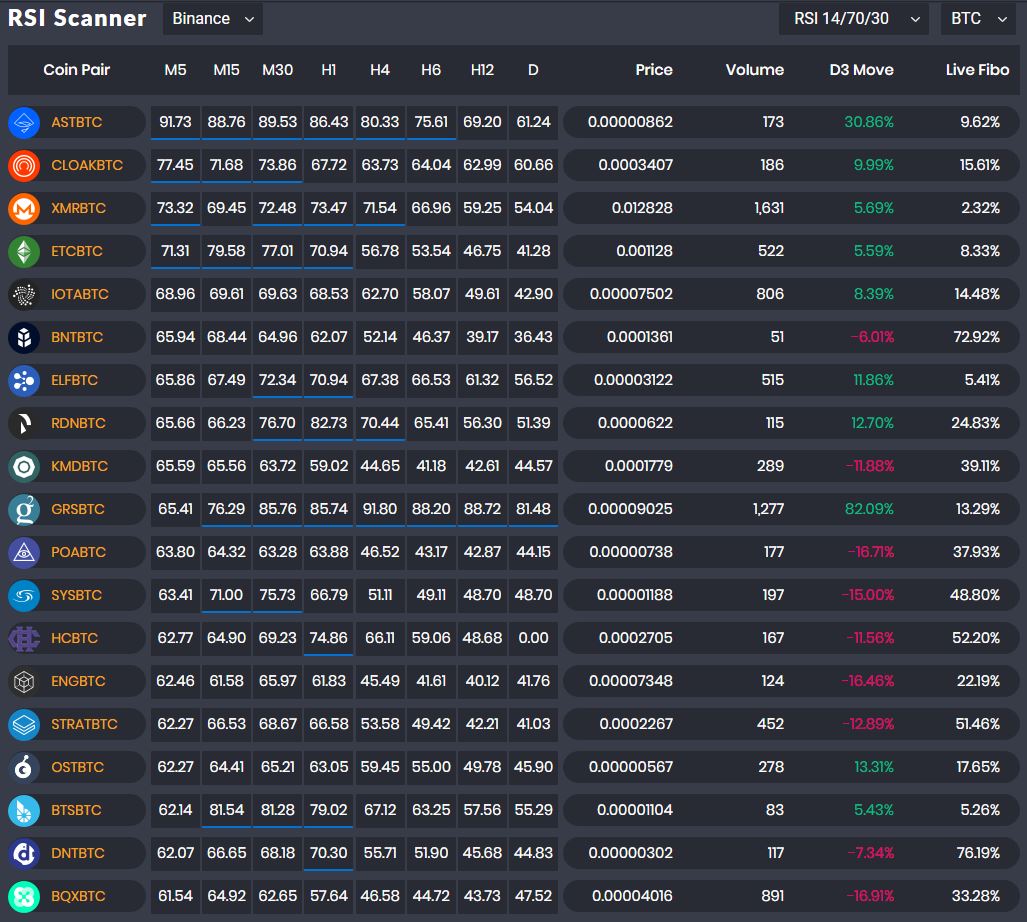Click BNTBTC D3 Move -6.01%
The image size is (1027, 922).
pos(872,338)
